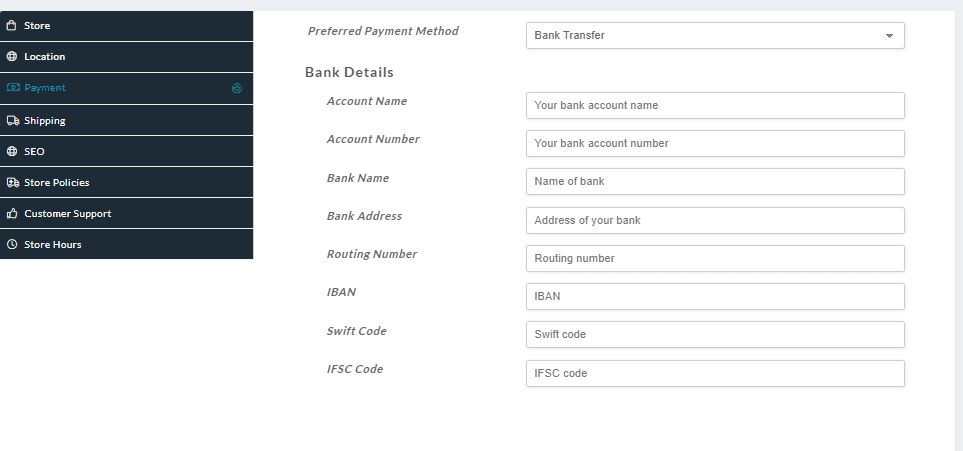Click the SEO globe icon
This screenshot has width=963, height=451.
pyautogui.click(x=12, y=152)
